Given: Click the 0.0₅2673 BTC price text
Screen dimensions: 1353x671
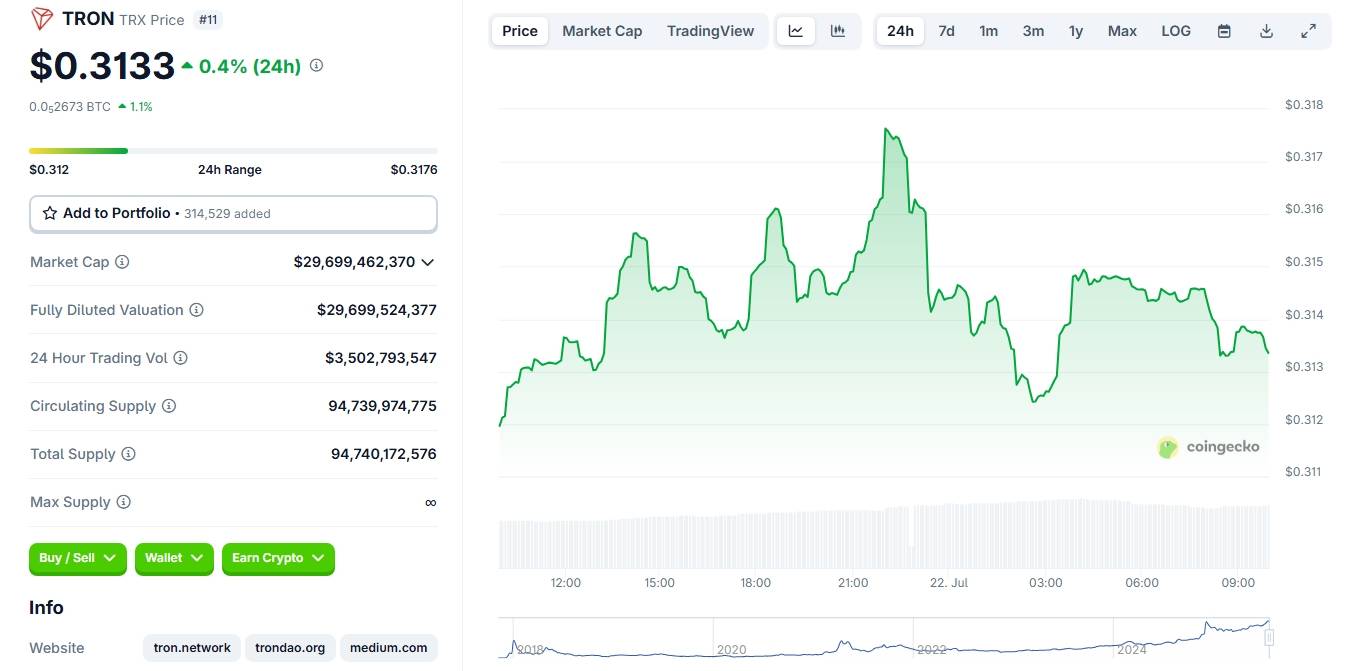Looking at the screenshot, I should pyautogui.click(x=70, y=107).
